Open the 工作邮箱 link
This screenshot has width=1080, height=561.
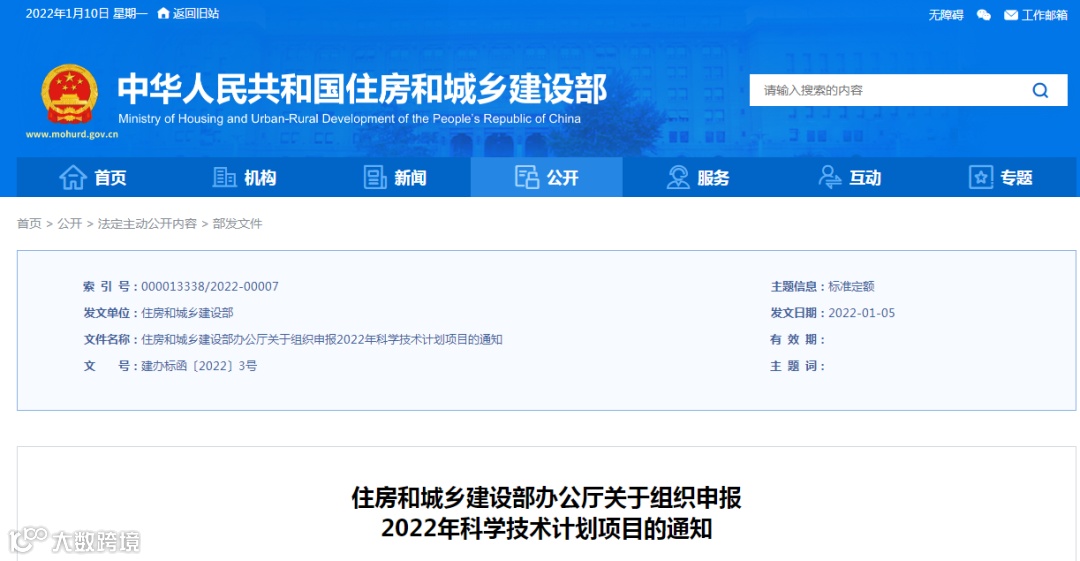(x=1044, y=14)
